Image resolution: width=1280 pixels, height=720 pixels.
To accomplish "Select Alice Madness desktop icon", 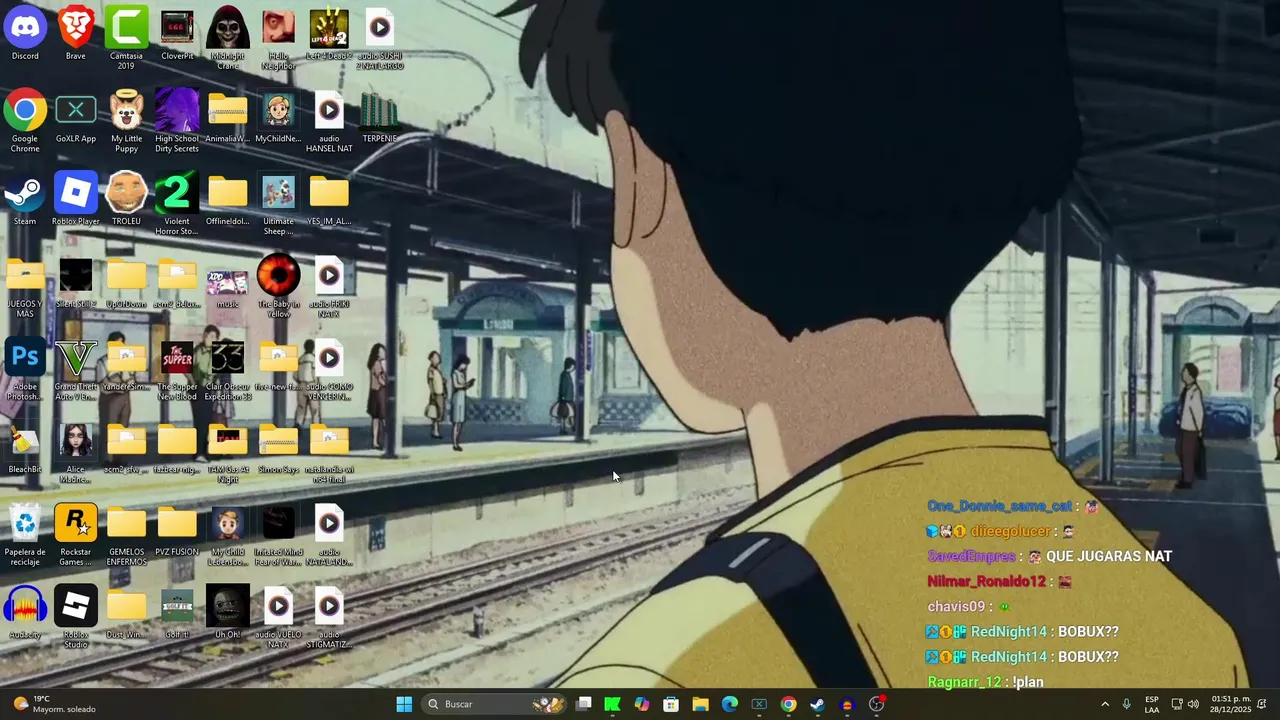I will click(76, 452).
